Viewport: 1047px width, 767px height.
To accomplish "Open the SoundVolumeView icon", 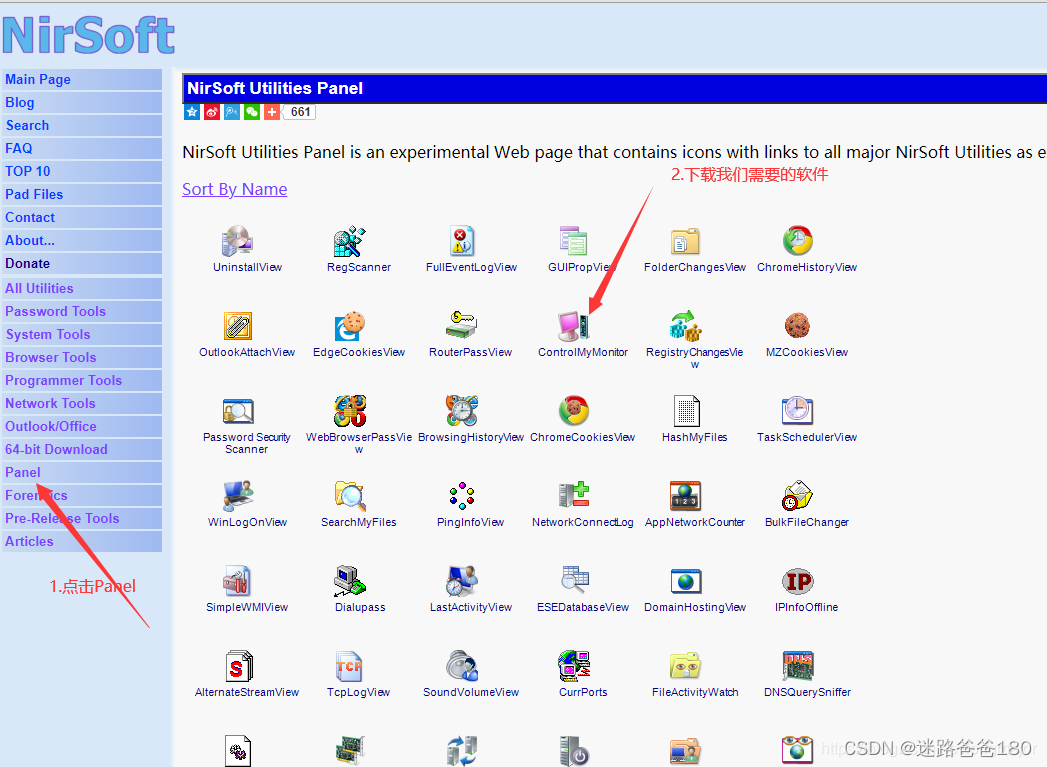I will click(x=461, y=666).
